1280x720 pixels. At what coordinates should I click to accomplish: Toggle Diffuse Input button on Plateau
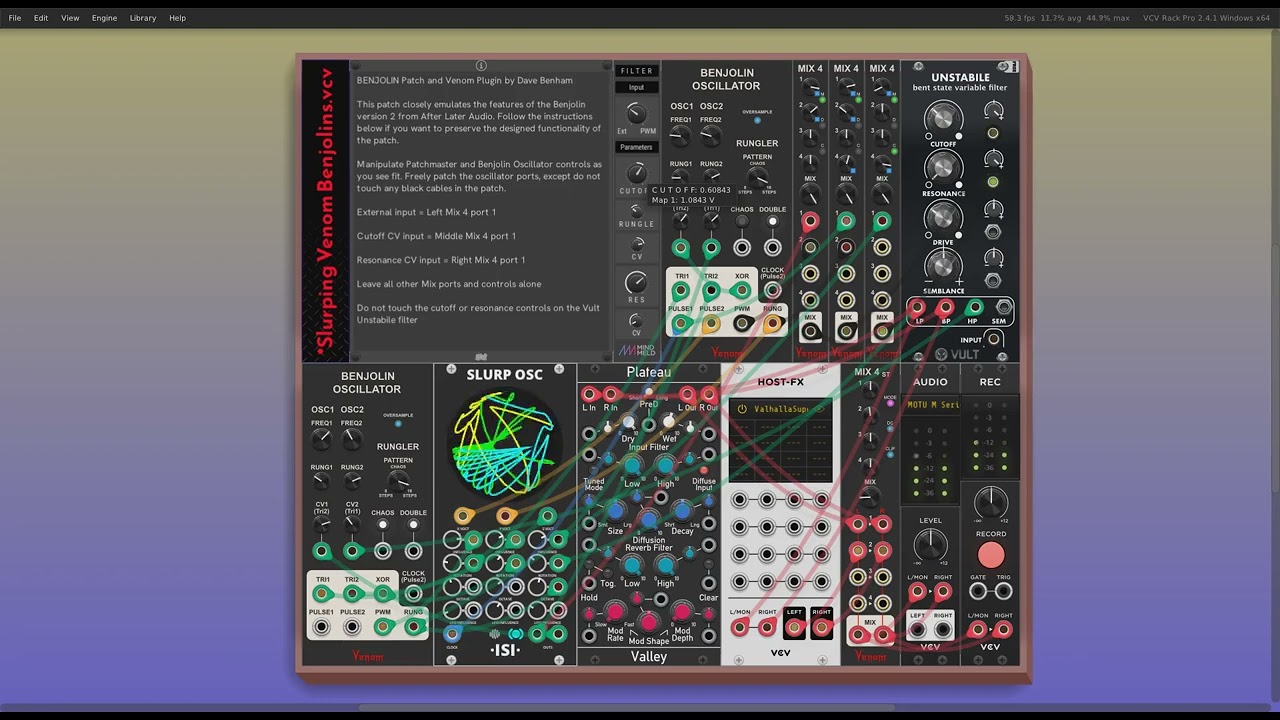pos(703,470)
